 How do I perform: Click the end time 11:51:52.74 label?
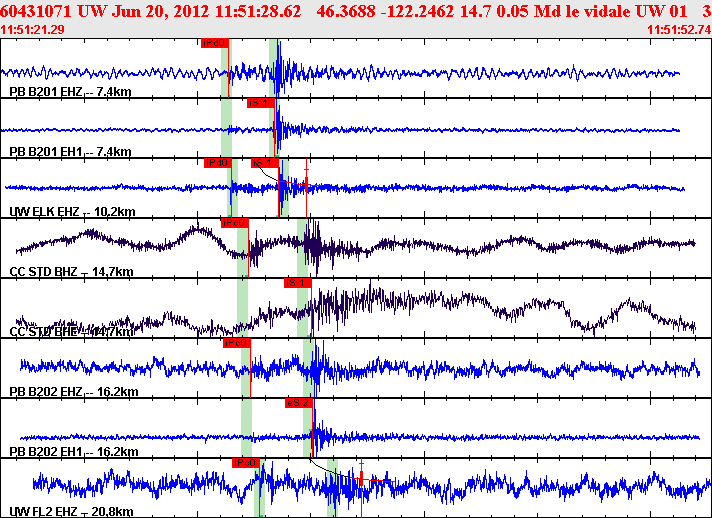[x=679, y=30]
